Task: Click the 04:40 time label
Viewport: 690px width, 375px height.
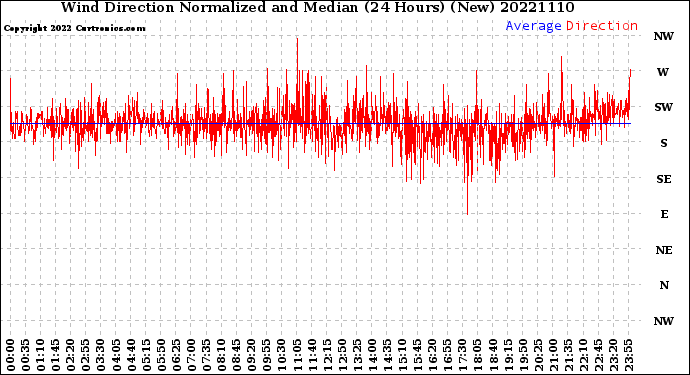Action: [131, 356]
